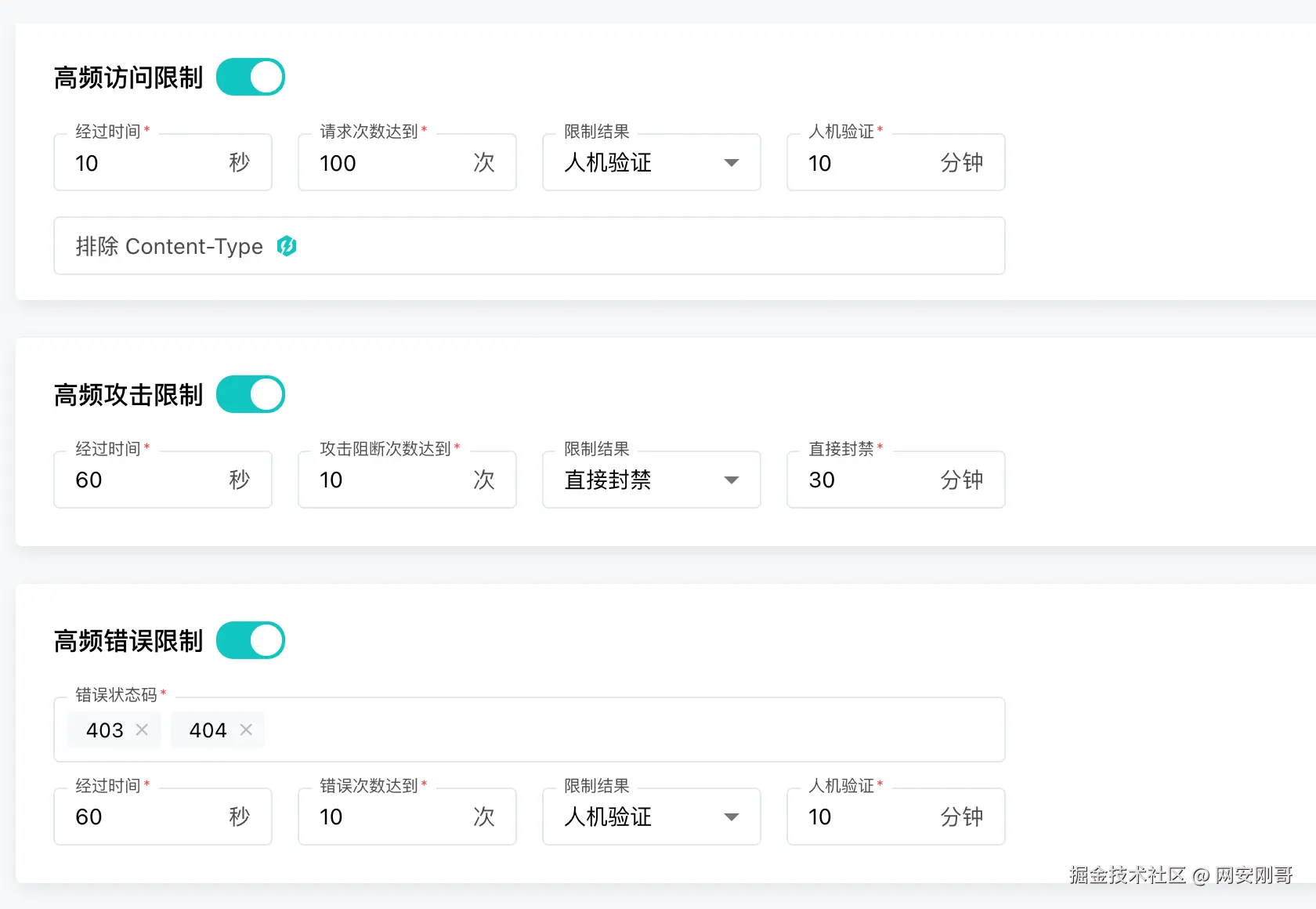Expand the 直接封禁 限制结果 dropdown

pyautogui.click(x=651, y=480)
